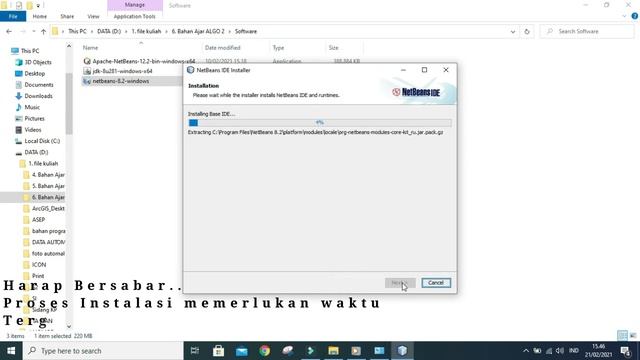This screenshot has height=360, width=640.
Task: Open ICON folder in tree
Action: coord(34,264)
